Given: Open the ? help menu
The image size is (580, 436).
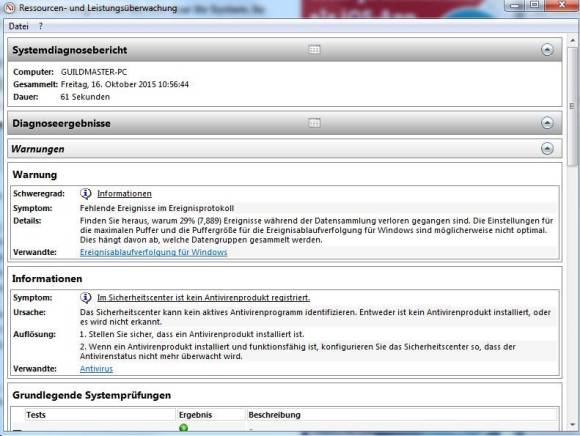Looking at the screenshot, I should tap(41, 26).
